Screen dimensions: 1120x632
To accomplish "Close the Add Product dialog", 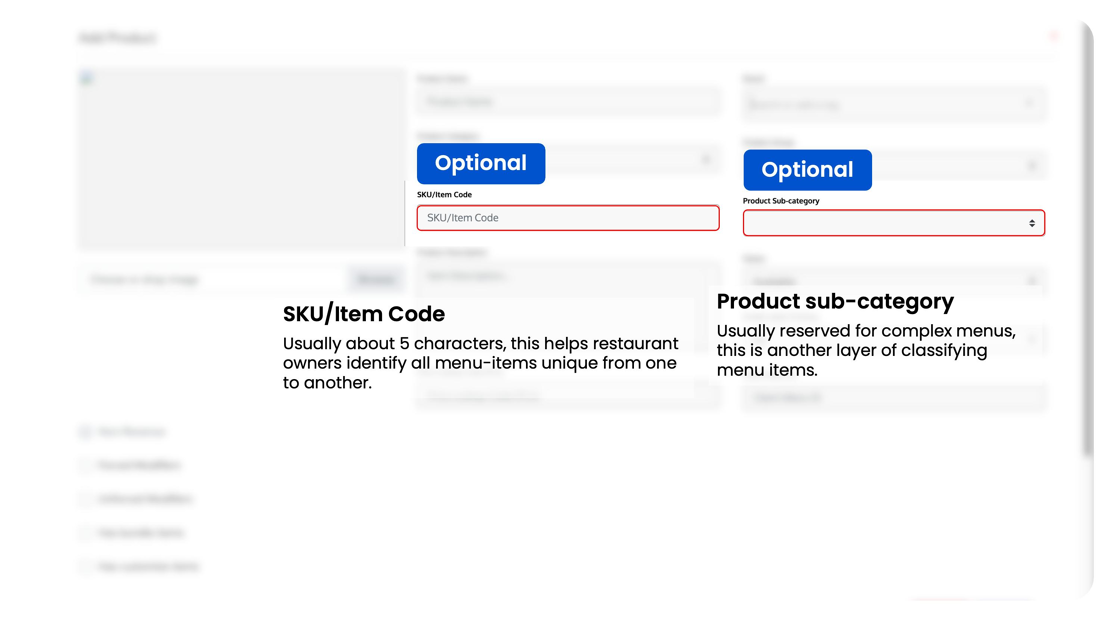I will pos(1054,36).
